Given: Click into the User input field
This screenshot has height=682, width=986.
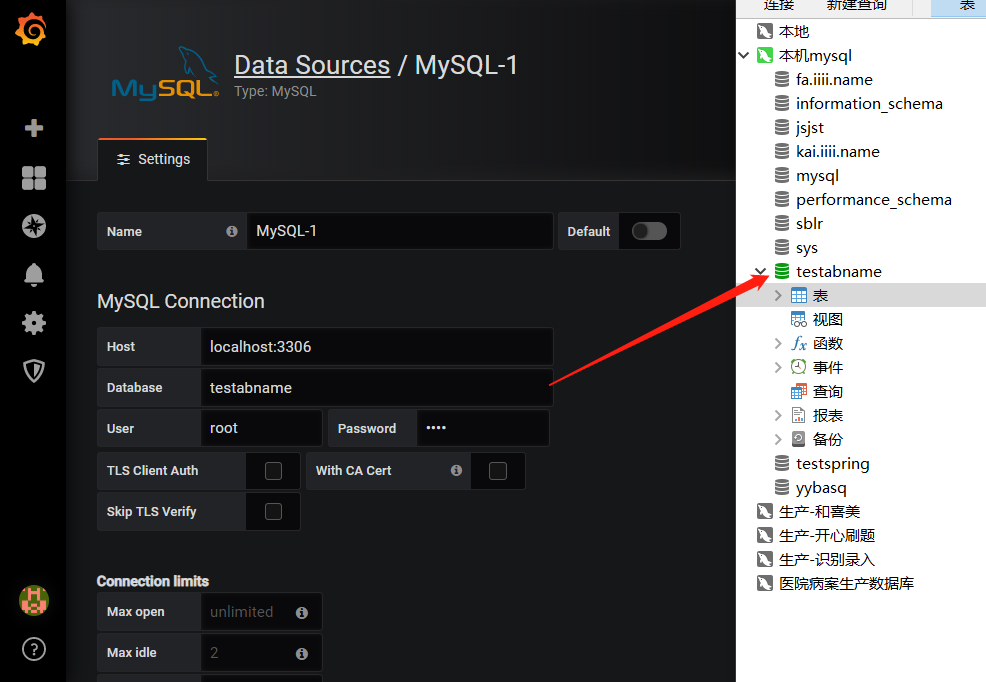Looking at the screenshot, I should [262, 428].
